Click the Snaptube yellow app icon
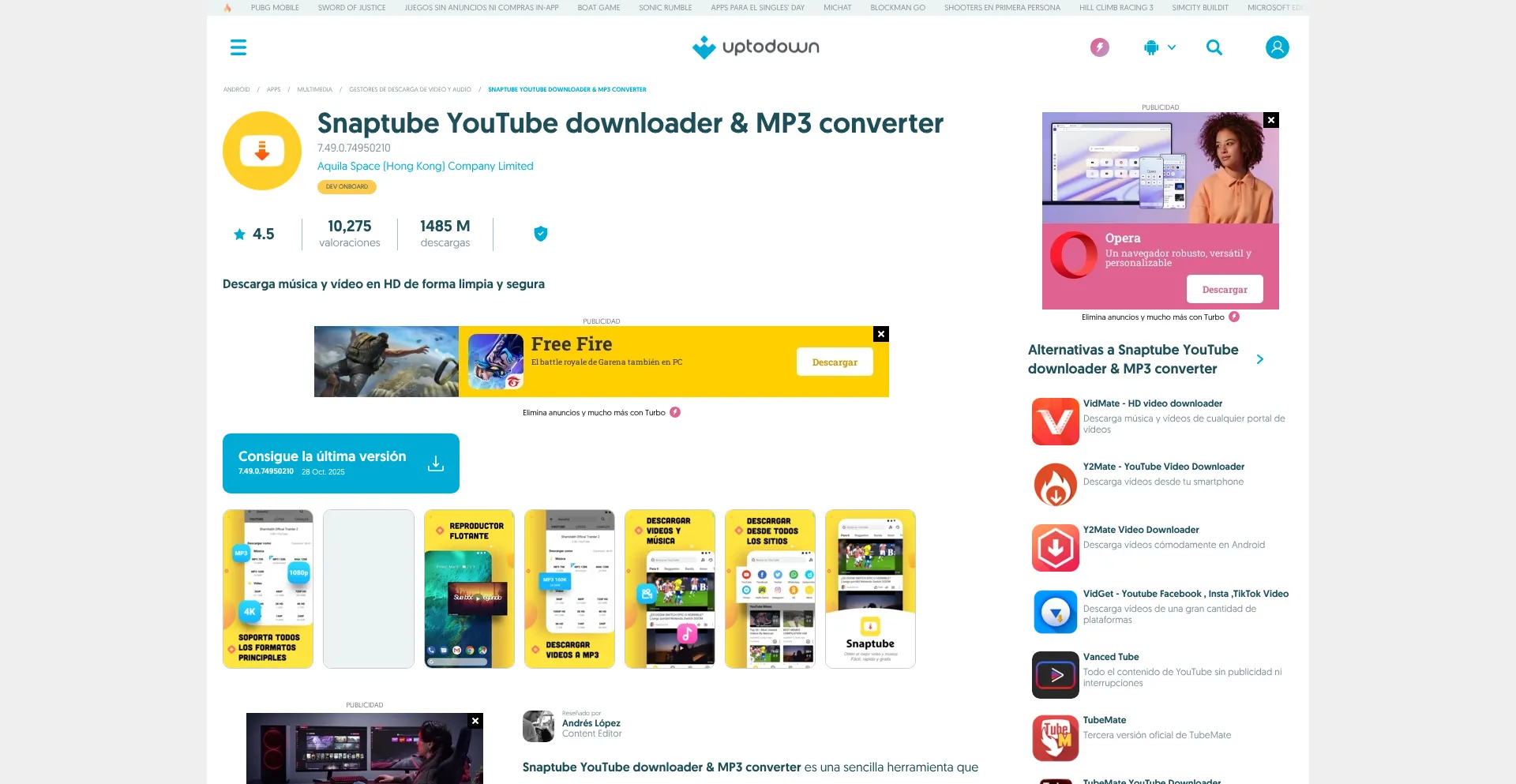This screenshot has height=784, width=1516. click(x=262, y=151)
